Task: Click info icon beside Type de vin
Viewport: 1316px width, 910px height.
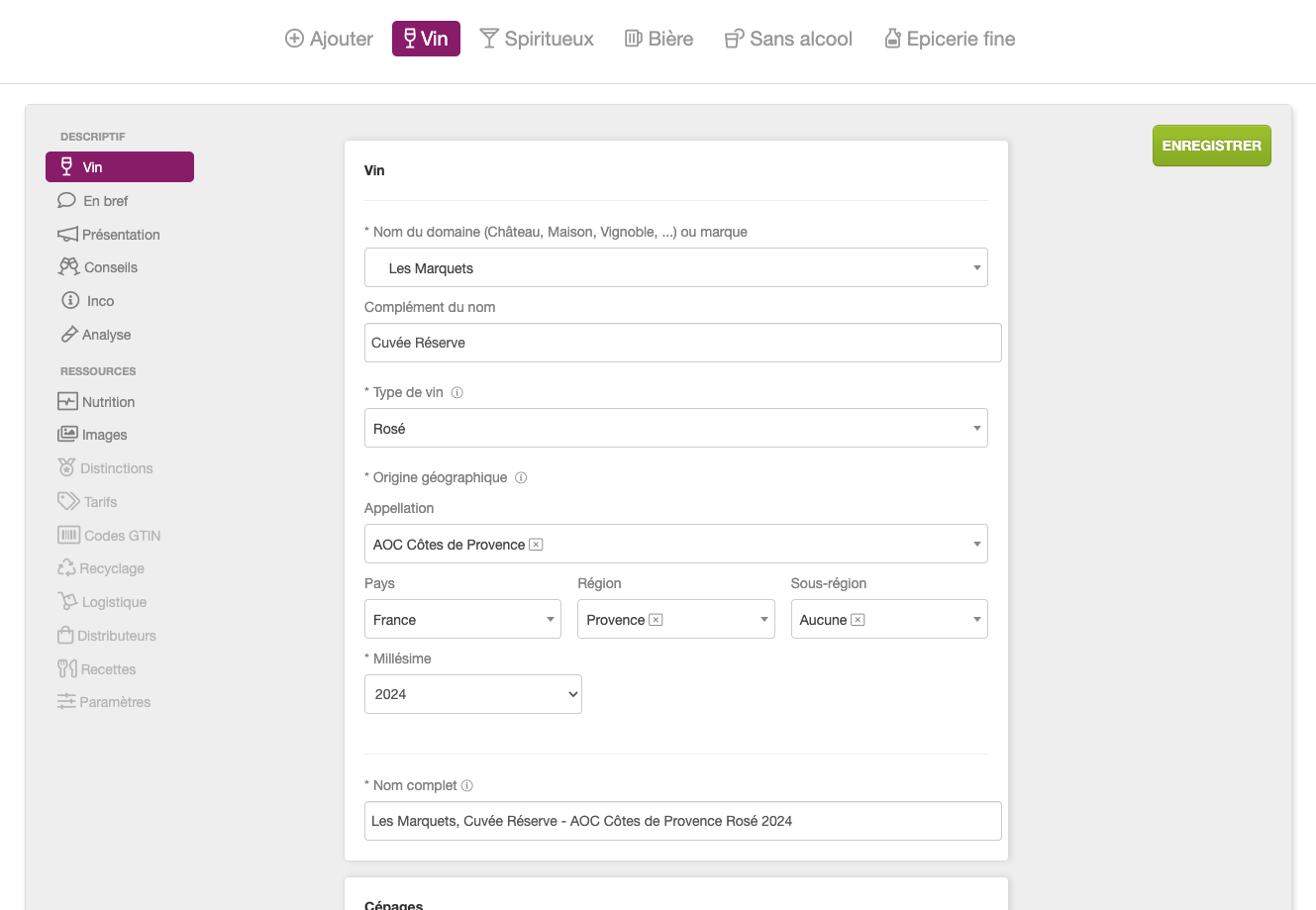Action: point(457,393)
